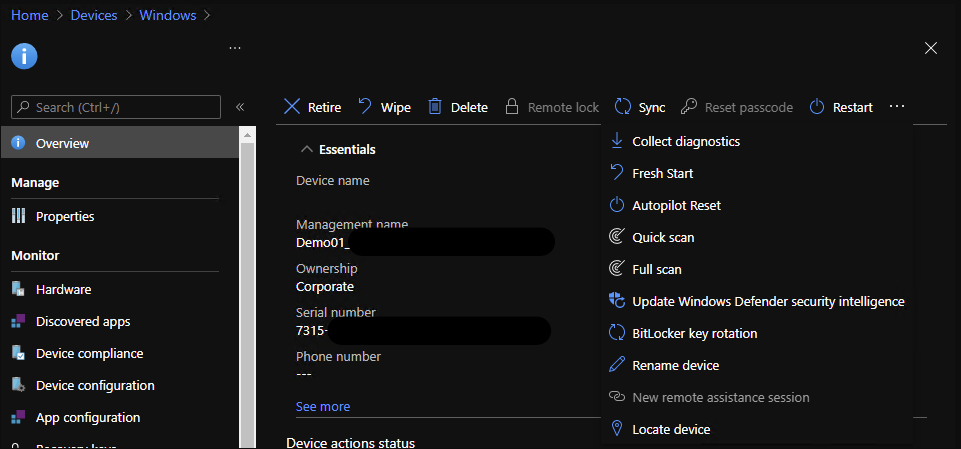
Task: Click the Remote lock padlock icon
Action: pos(512,107)
